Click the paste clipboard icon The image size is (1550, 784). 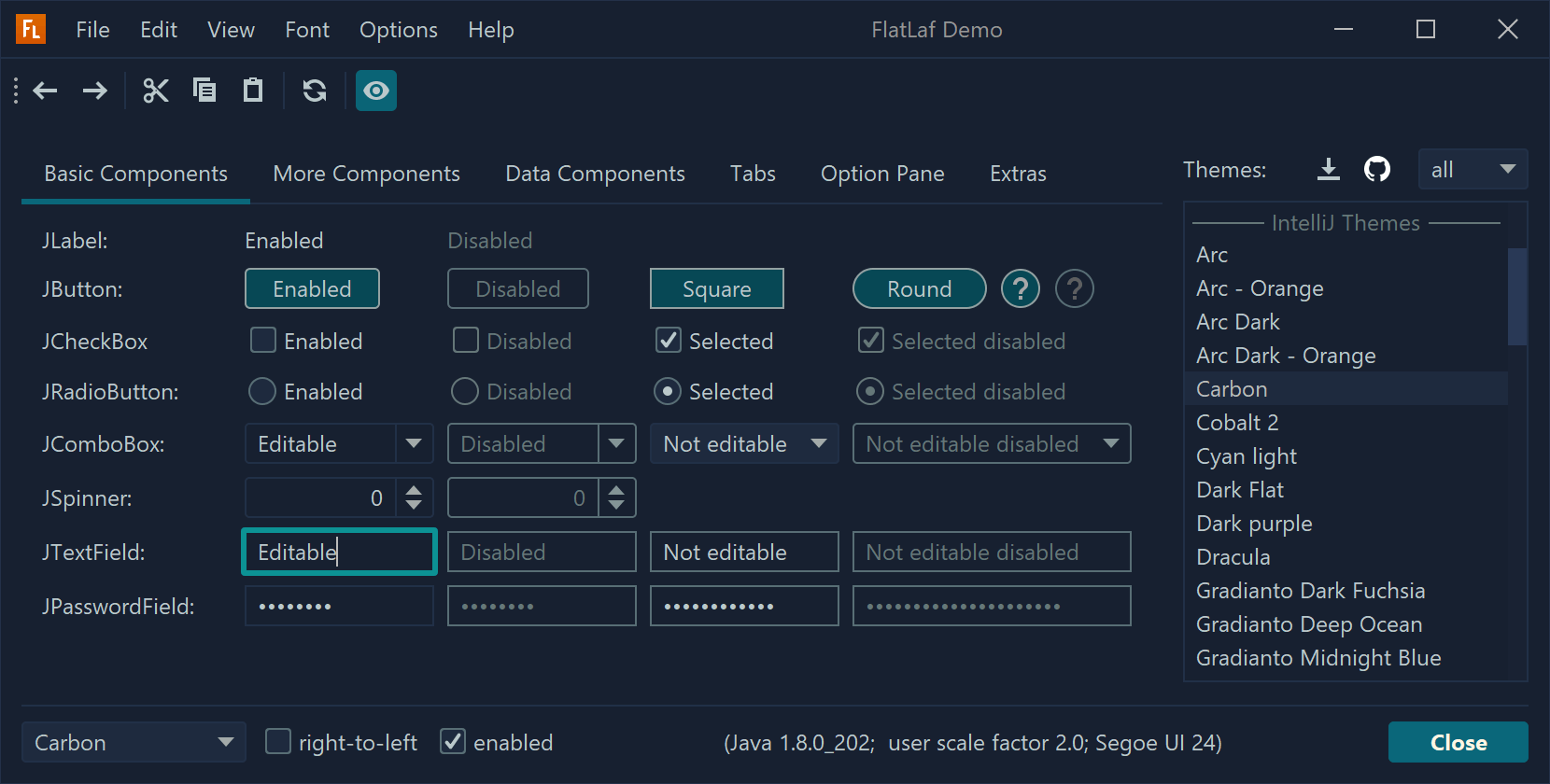click(x=252, y=91)
